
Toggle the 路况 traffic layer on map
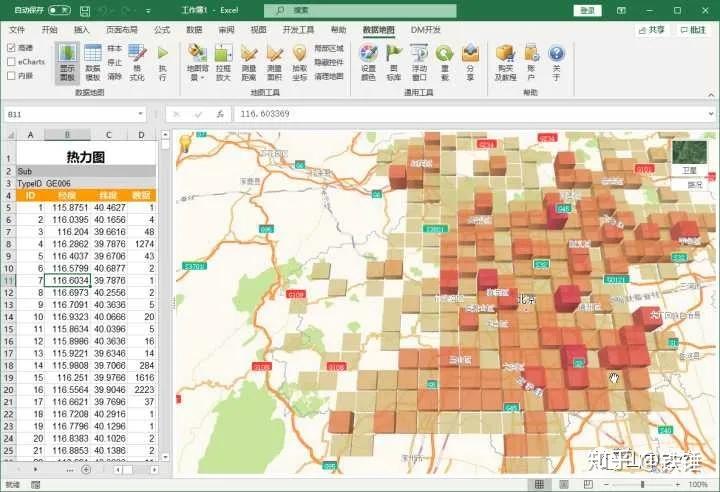pos(695,185)
